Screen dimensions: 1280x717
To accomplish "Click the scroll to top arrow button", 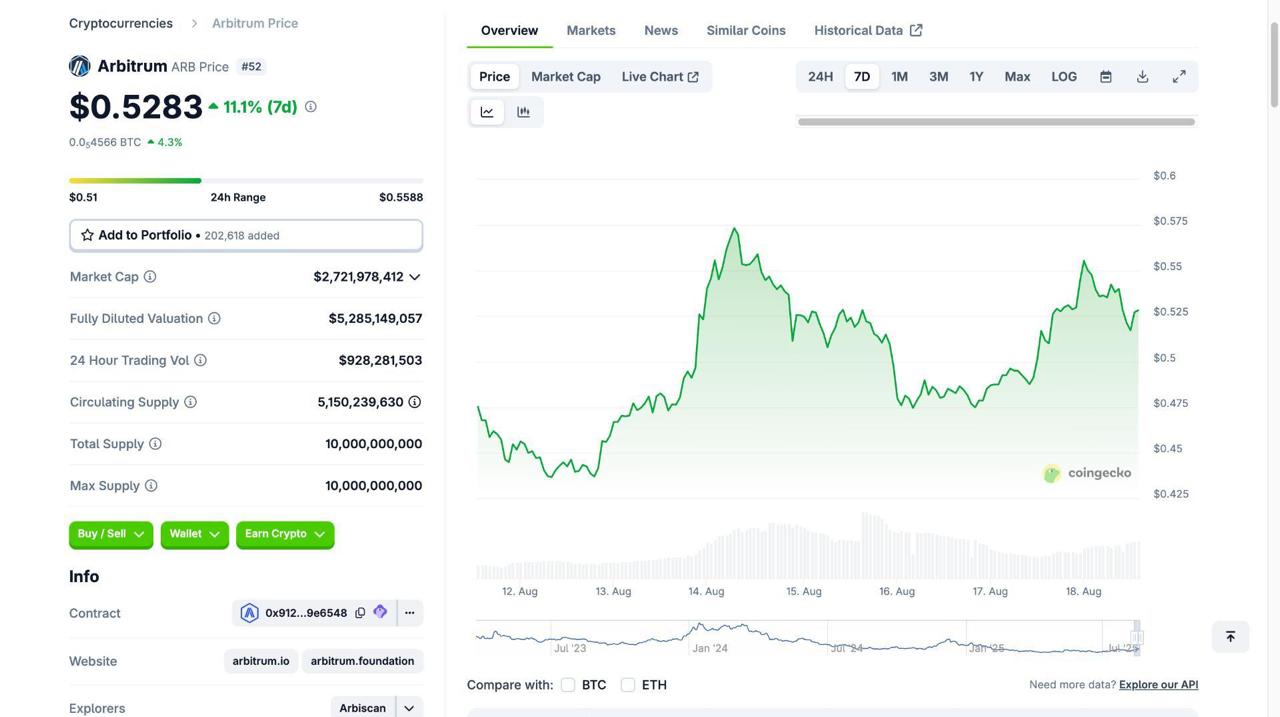I will (x=1230, y=637).
